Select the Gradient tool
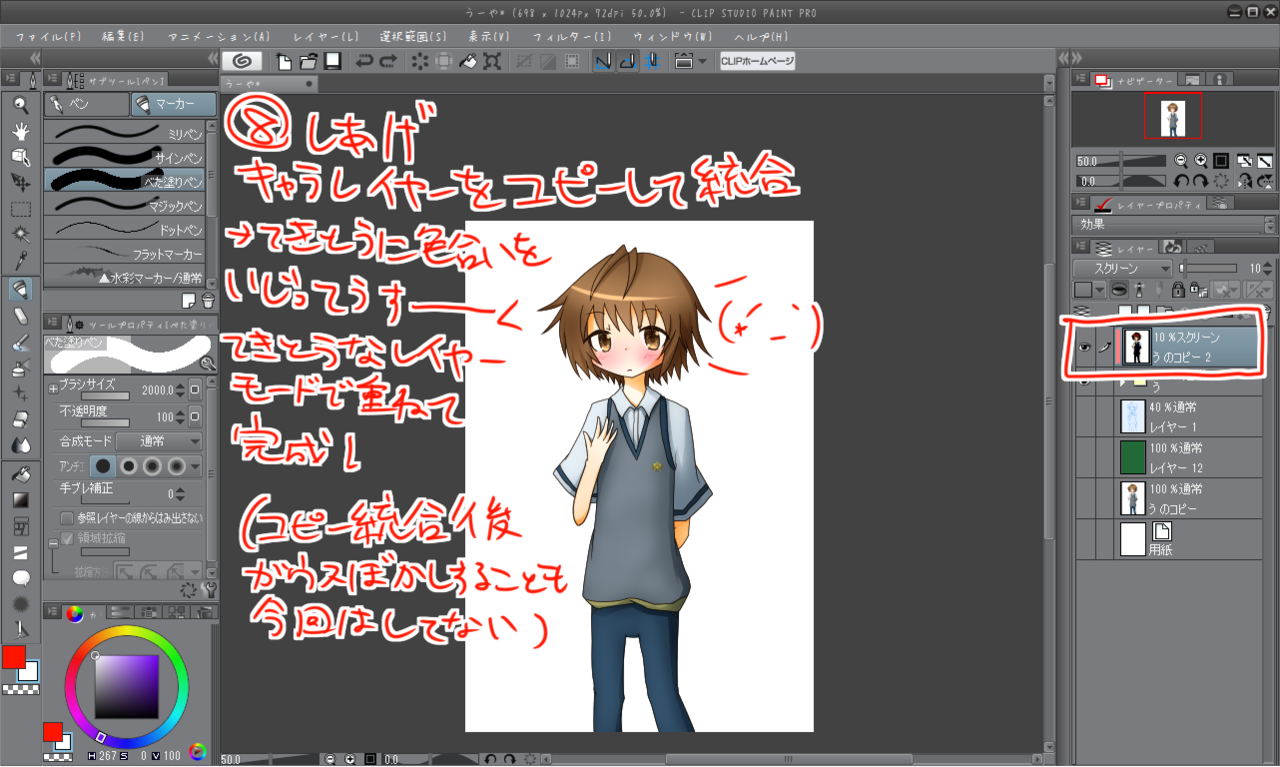This screenshot has width=1280, height=767. 20,499
